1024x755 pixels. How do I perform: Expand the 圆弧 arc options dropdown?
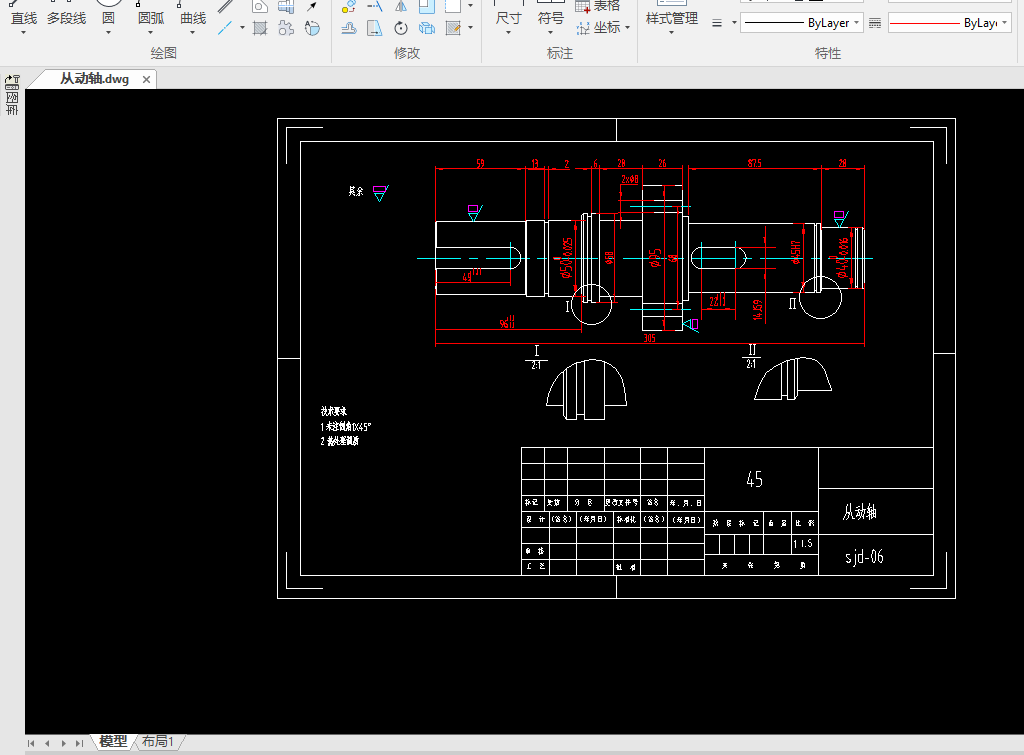(x=151, y=34)
